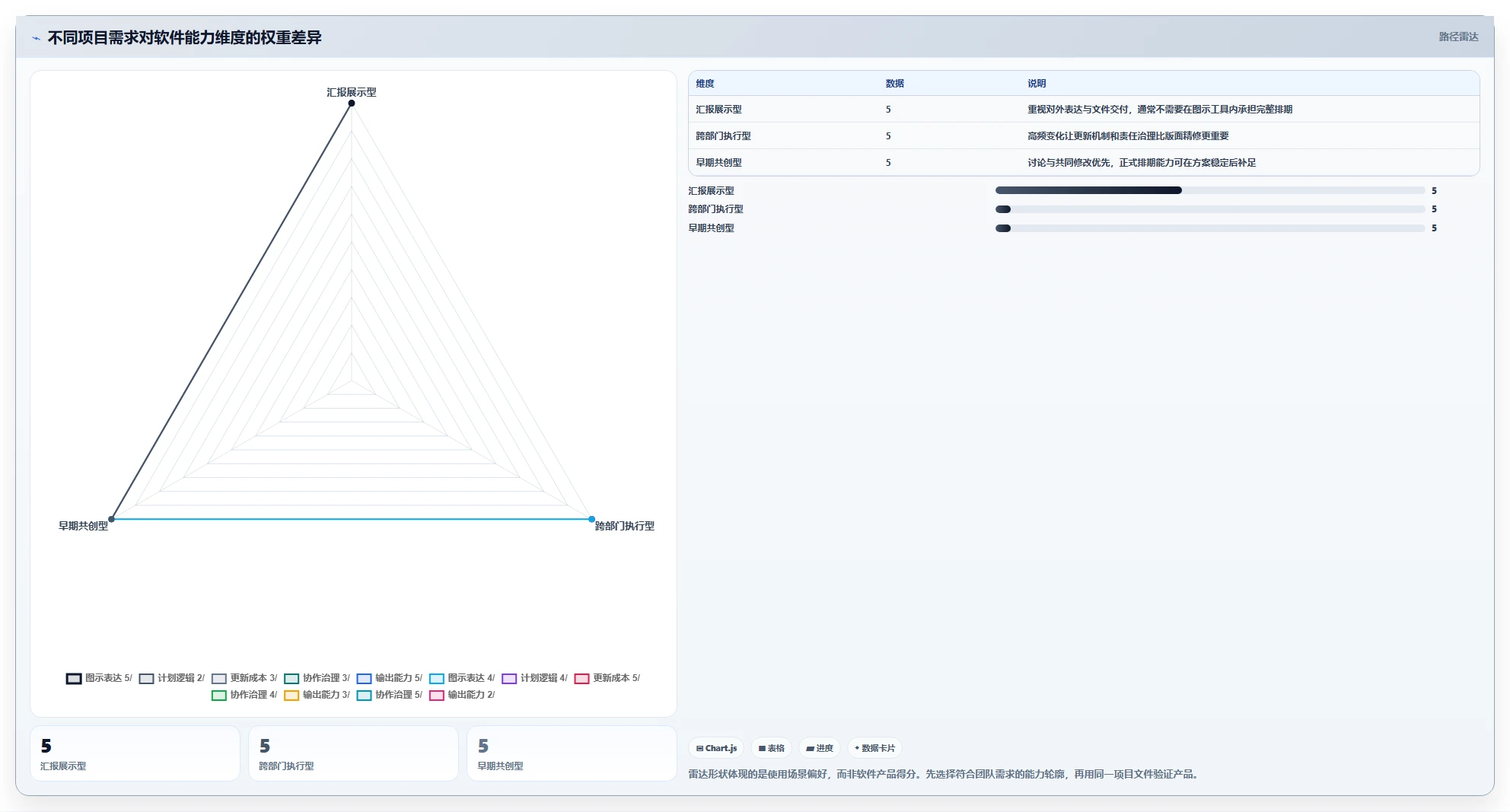This screenshot has height=812, width=1510.
Task: Toggle the 图示表达 5/ legend entry
Action: pyautogui.click(x=99, y=678)
